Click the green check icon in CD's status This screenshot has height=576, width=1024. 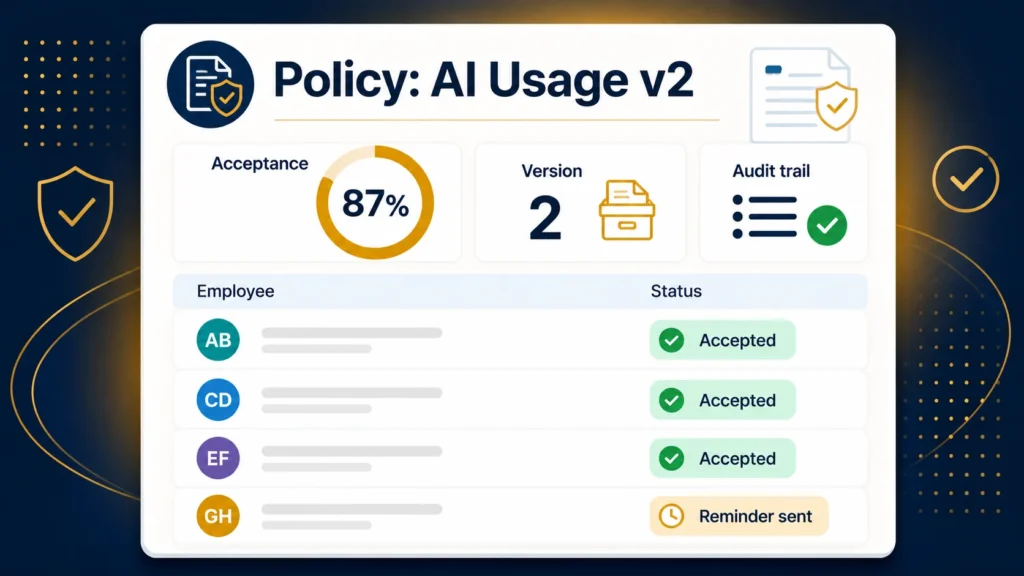pyautogui.click(x=671, y=400)
